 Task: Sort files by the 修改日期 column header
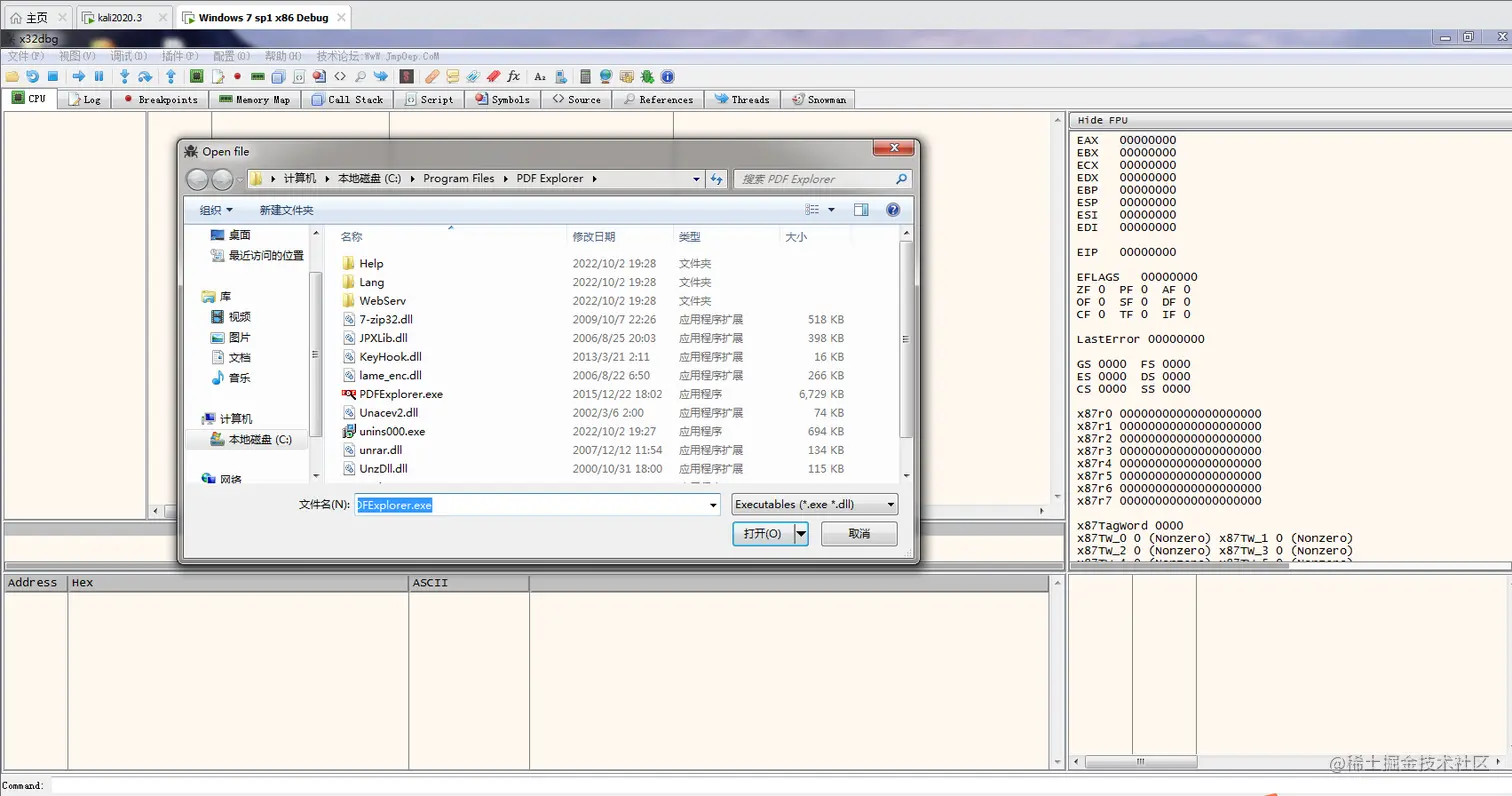click(x=594, y=237)
